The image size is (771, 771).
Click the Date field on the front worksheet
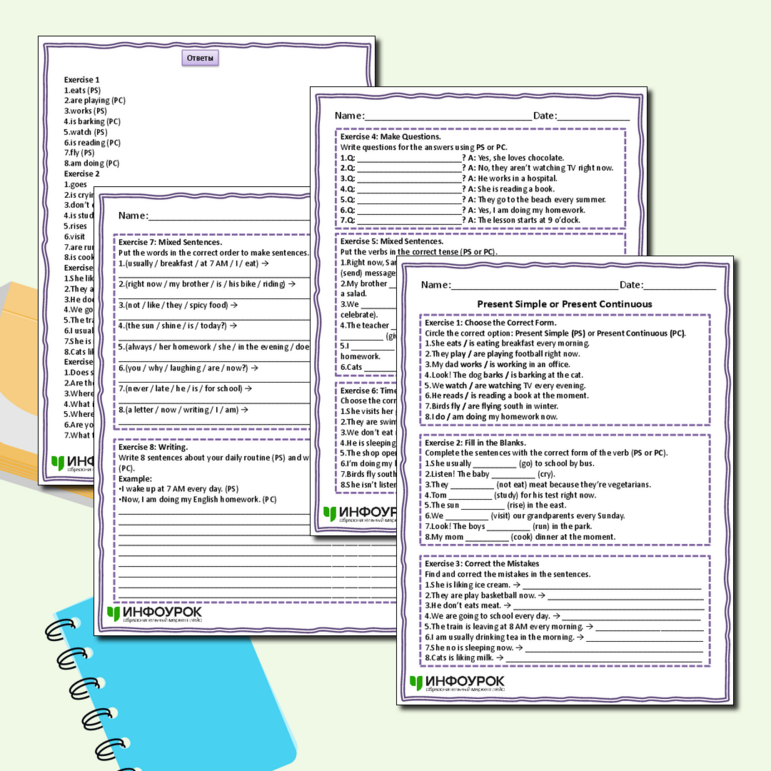[x=681, y=286]
